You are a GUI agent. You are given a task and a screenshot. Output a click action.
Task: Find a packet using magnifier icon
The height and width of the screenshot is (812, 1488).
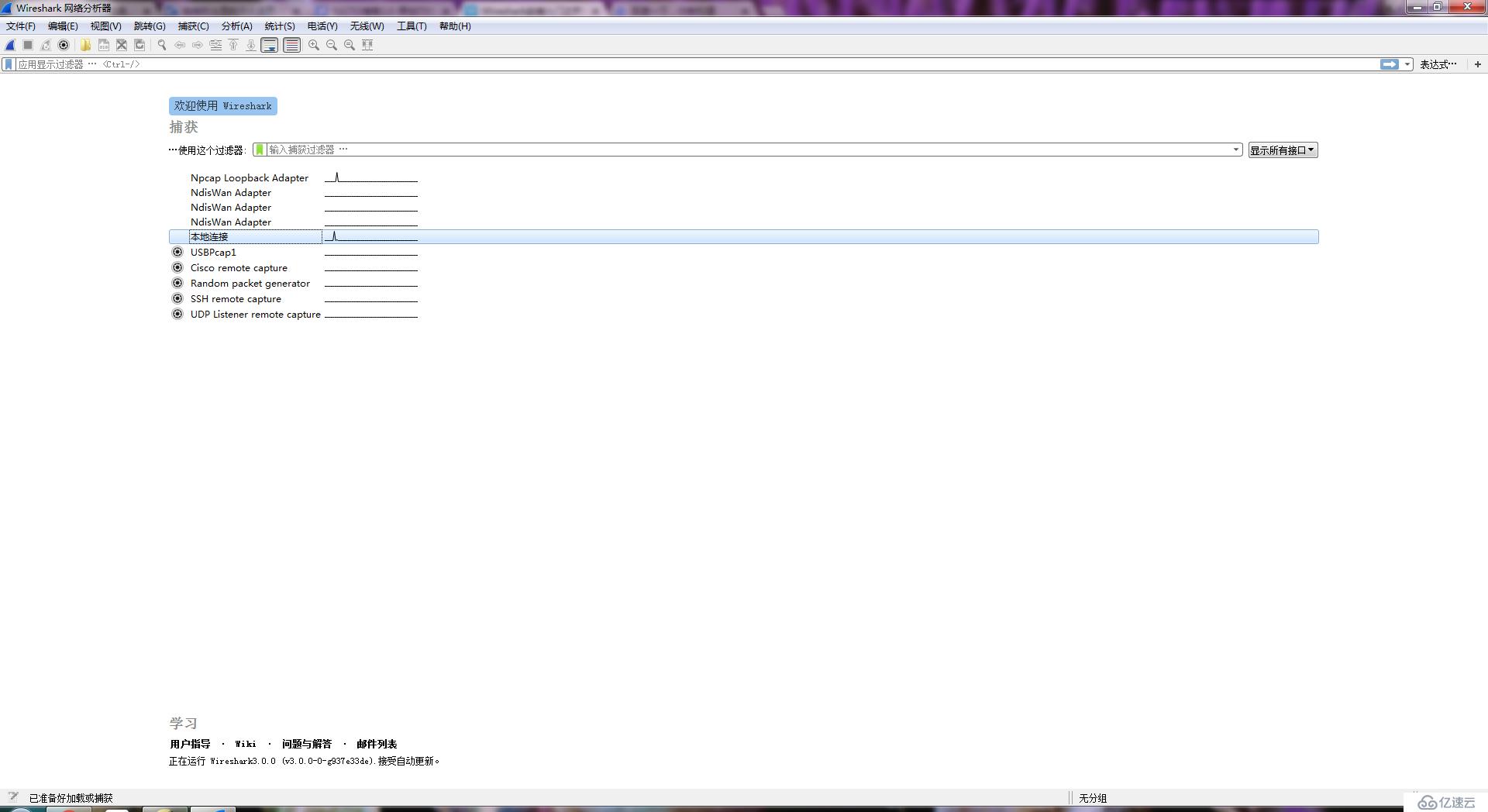161,45
